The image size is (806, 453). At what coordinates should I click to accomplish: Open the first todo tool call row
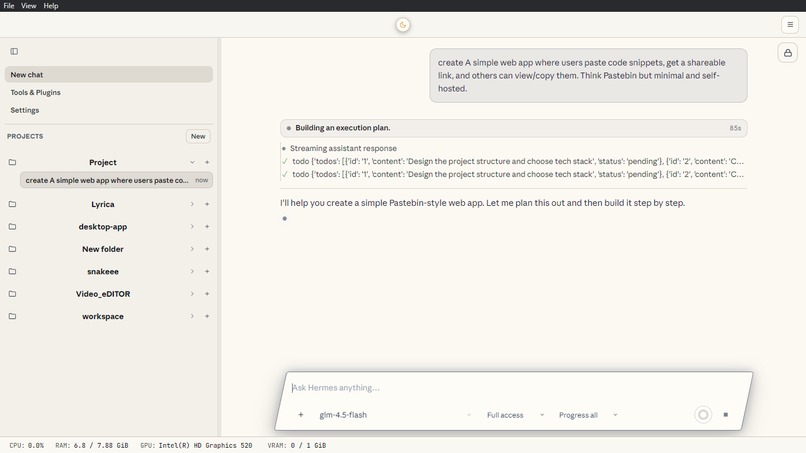(x=514, y=161)
